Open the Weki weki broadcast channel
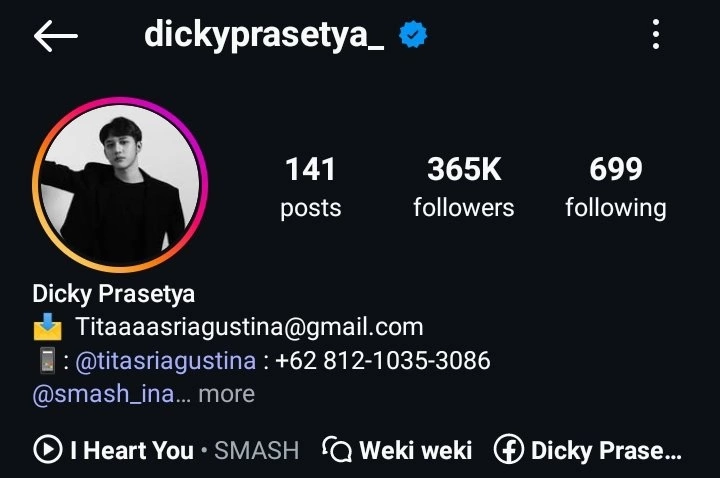The width and height of the screenshot is (720, 478). (x=397, y=450)
